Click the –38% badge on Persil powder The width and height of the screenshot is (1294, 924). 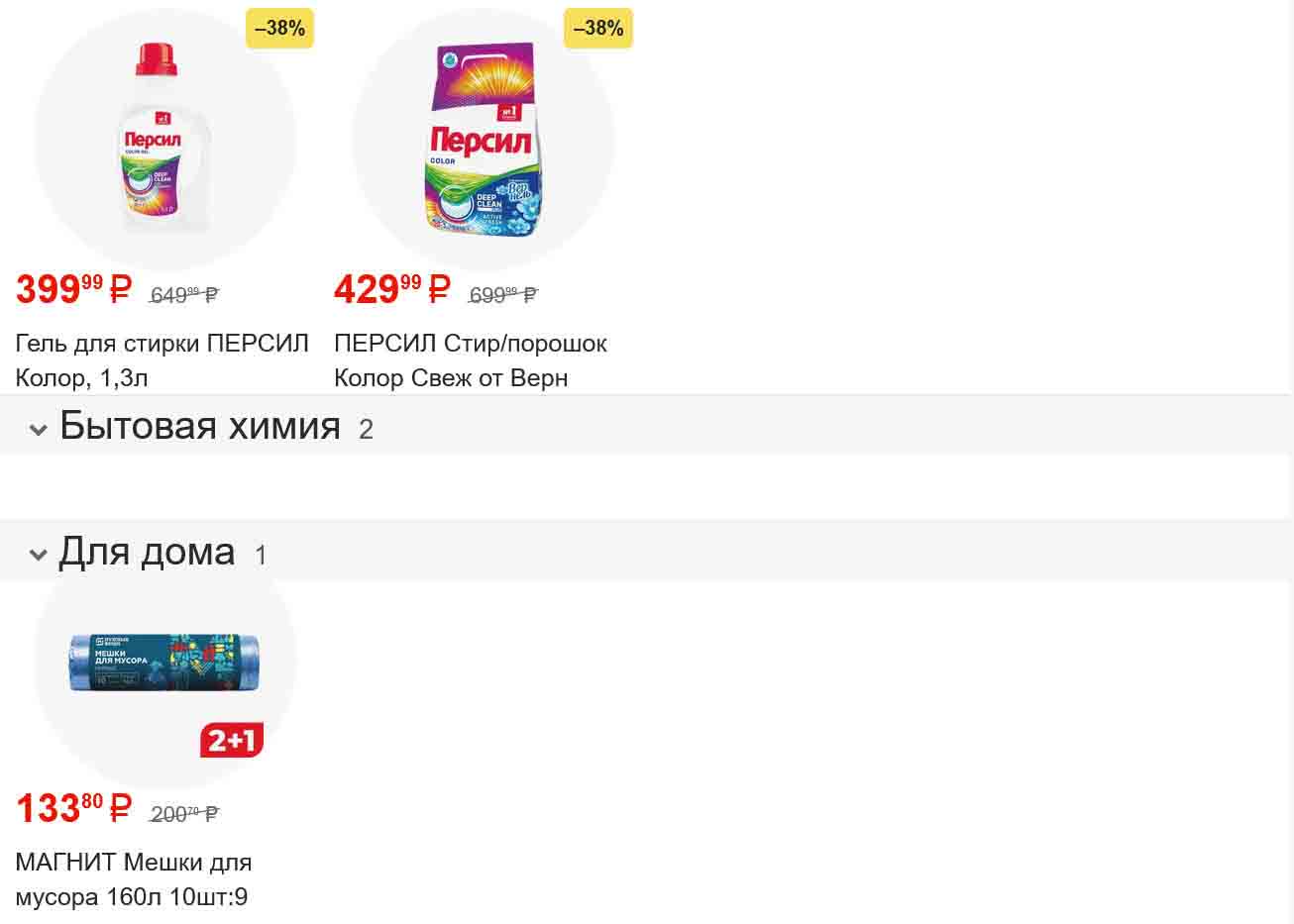point(598,29)
